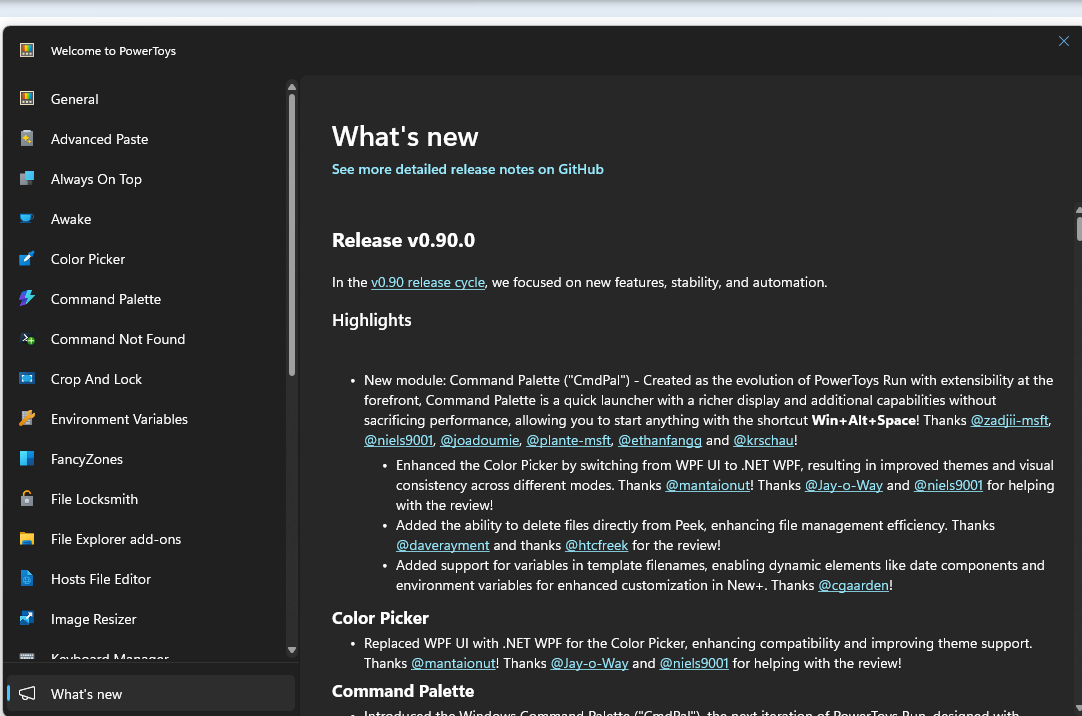Open @joadoumie contributor link
The width and height of the screenshot is (1082, 716).
point(480,440)
